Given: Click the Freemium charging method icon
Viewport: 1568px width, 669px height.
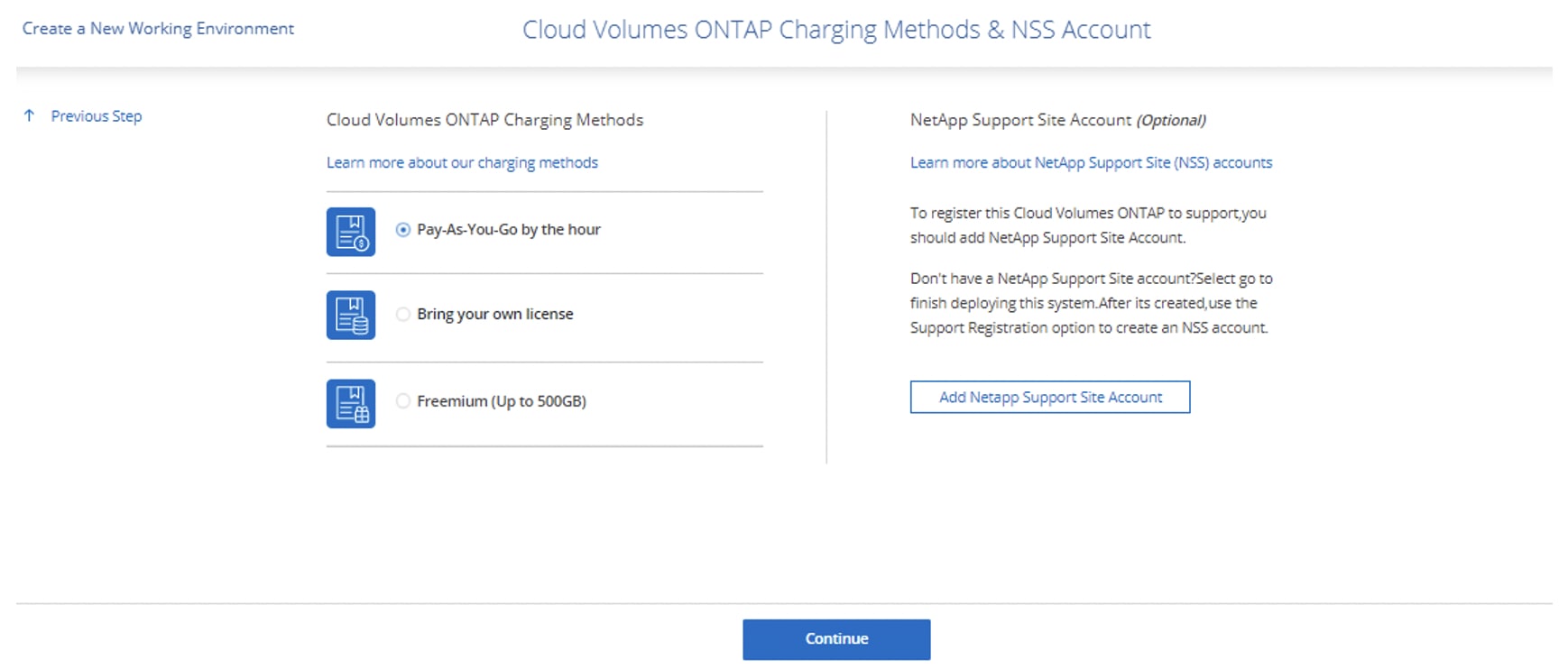Looking at the screenshot, I should [350, 403].
